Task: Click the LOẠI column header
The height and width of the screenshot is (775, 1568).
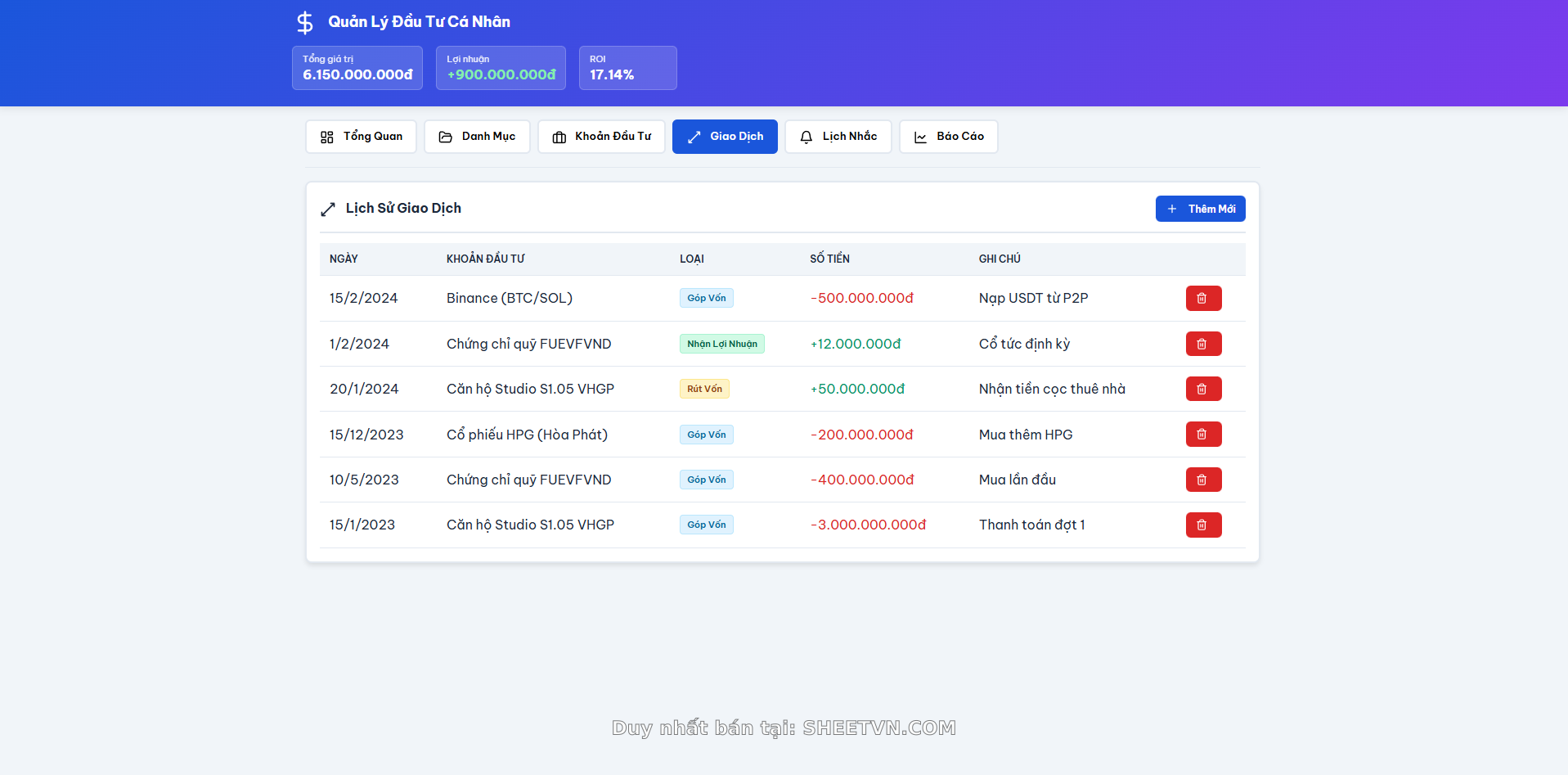Action: tap(692, 259)
